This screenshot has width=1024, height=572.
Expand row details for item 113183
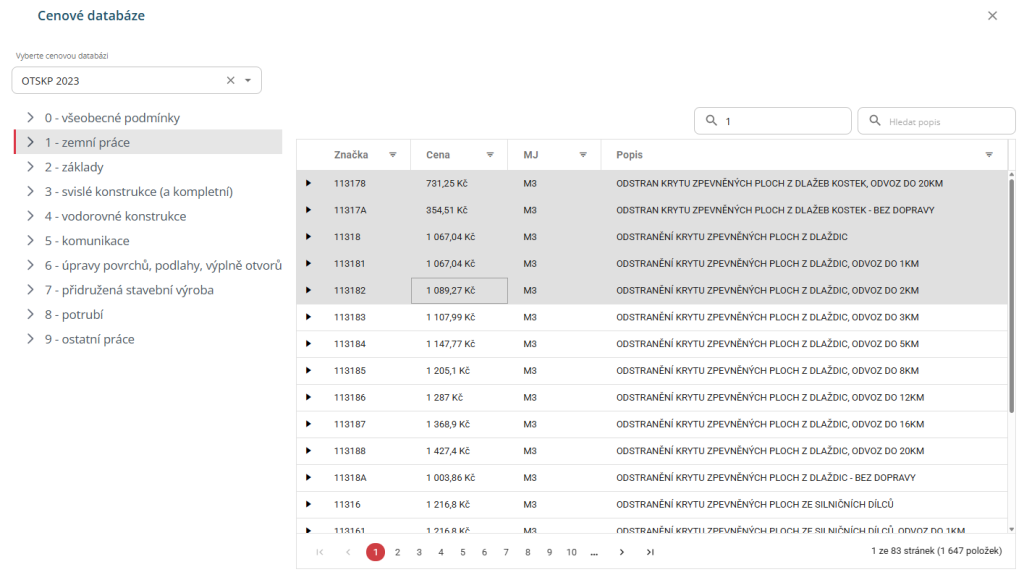[x=308, y=317]
